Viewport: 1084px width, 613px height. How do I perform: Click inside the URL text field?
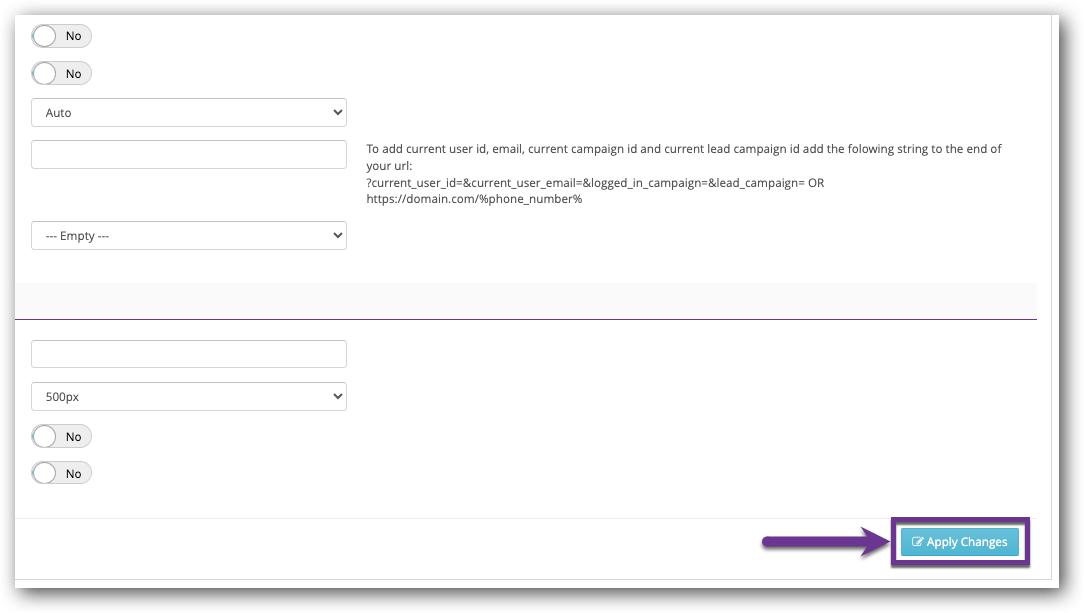click(189, 154)
